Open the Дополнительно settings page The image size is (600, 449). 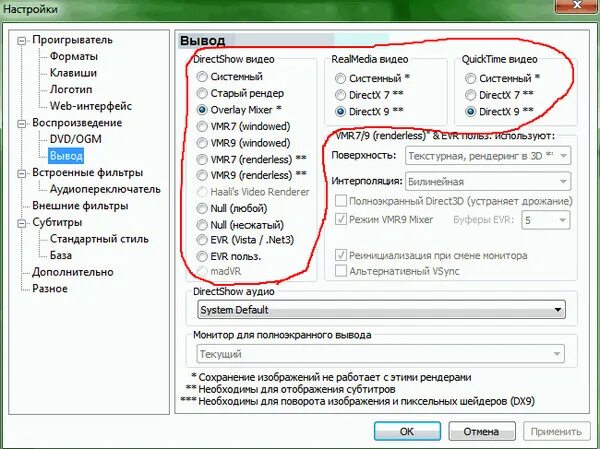tap(73, 272)
